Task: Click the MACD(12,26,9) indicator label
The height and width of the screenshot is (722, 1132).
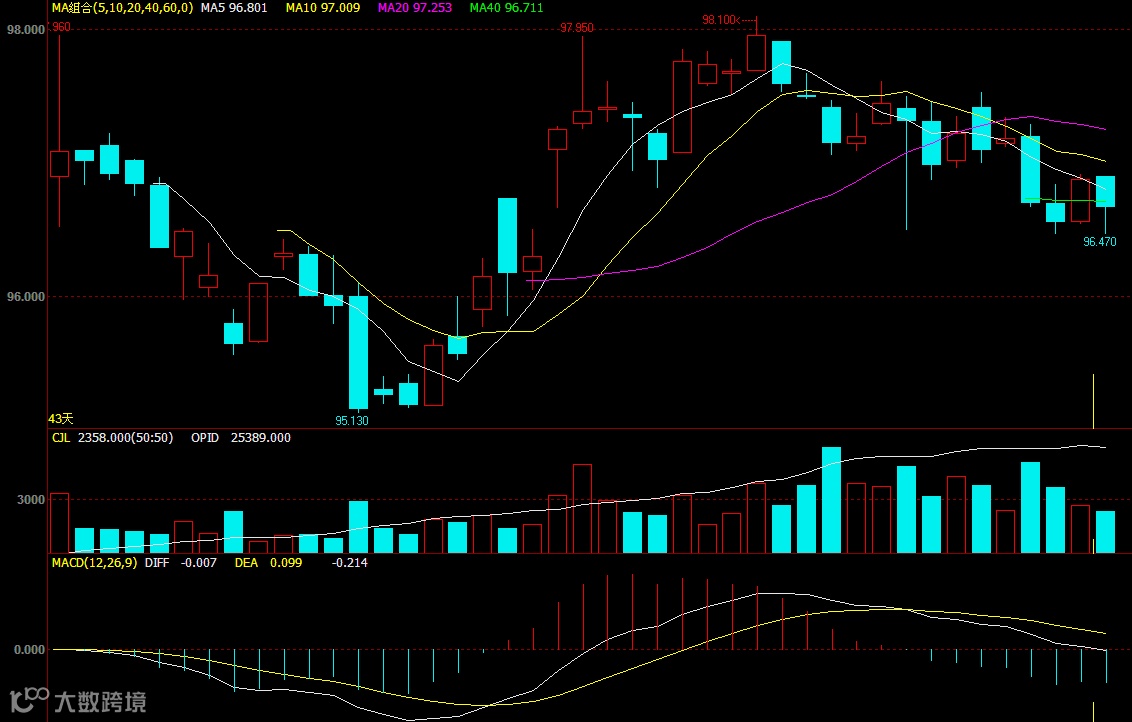Action: [x=94, y=562]
